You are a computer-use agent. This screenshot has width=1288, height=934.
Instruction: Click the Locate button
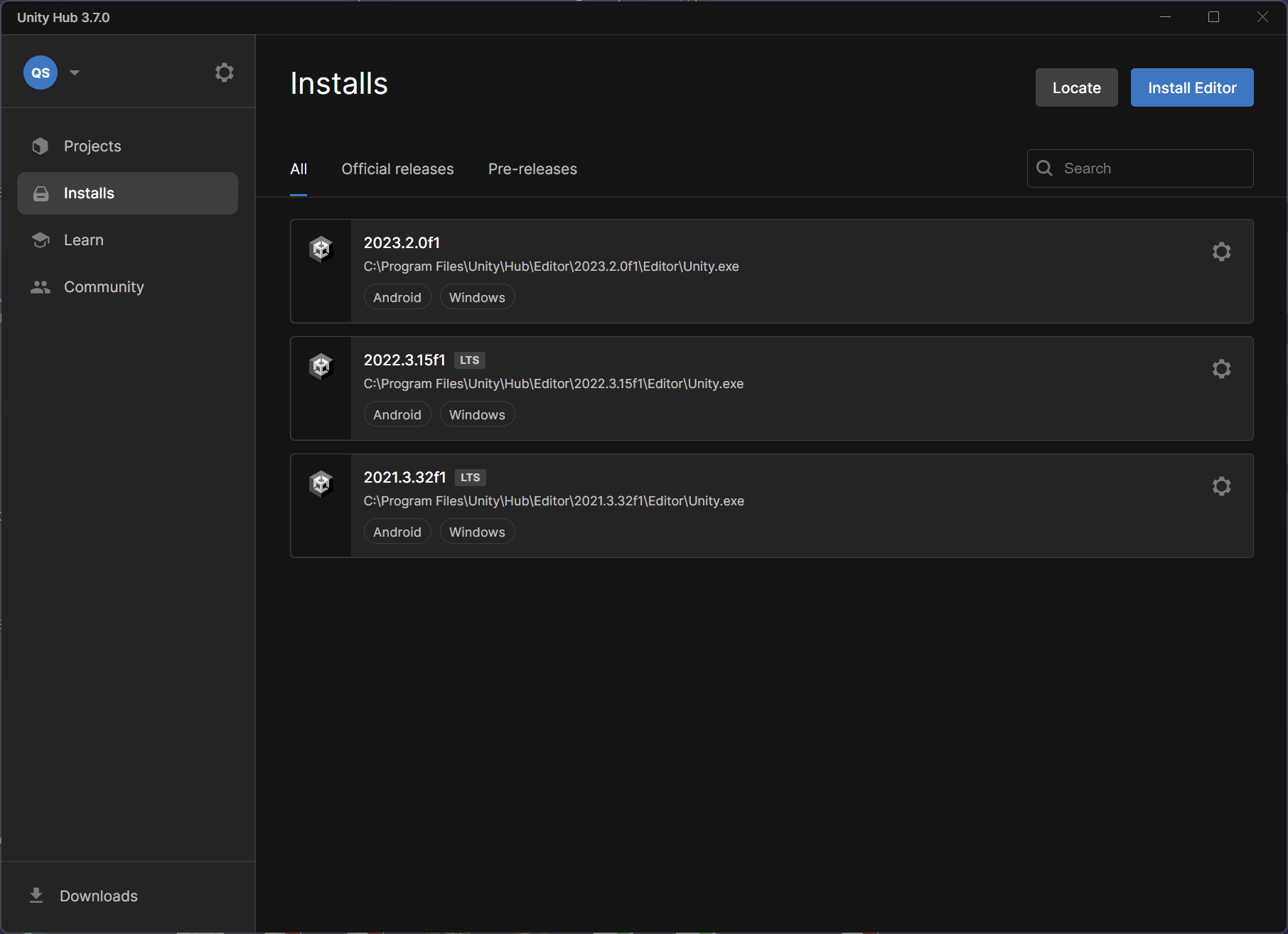(1076, 87)
